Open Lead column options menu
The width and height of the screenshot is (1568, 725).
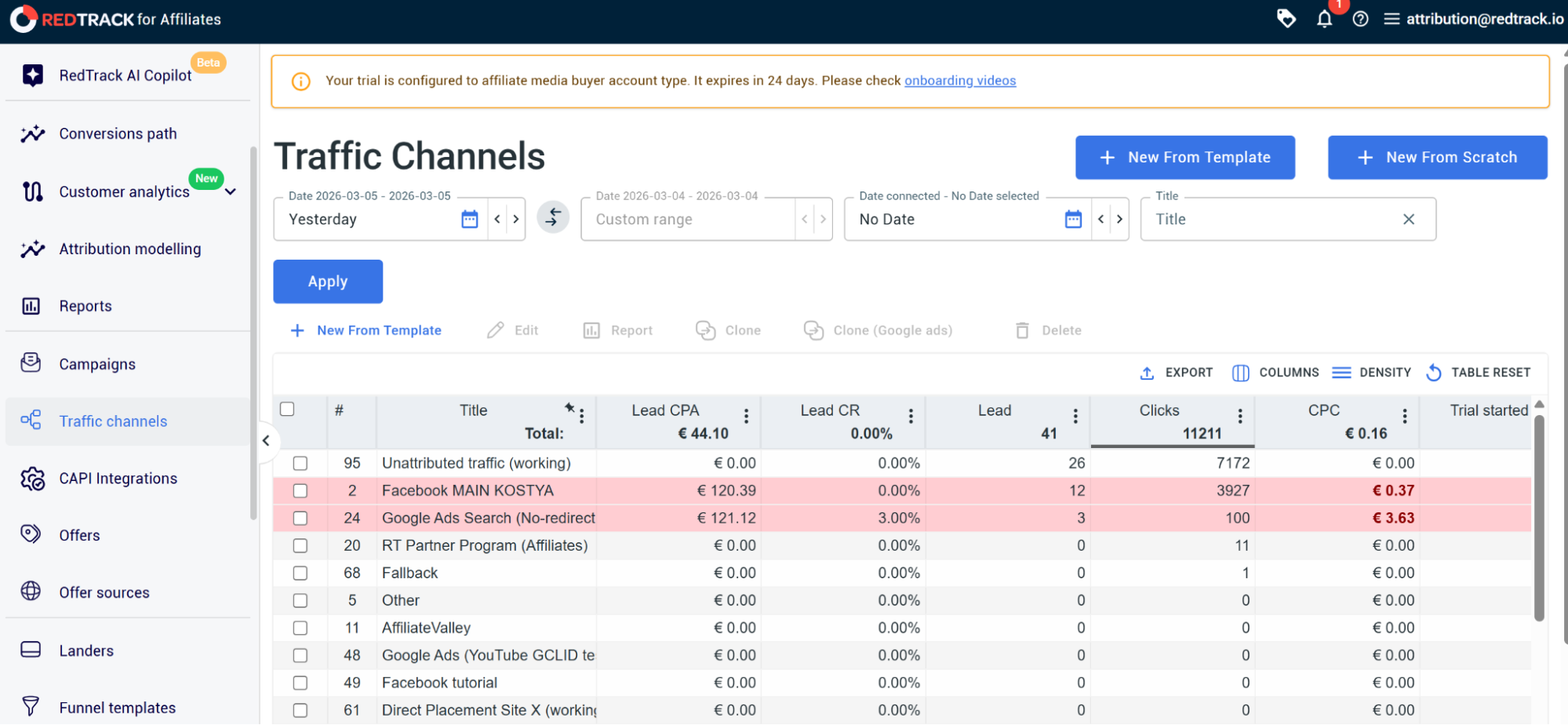click(1075, 416)
